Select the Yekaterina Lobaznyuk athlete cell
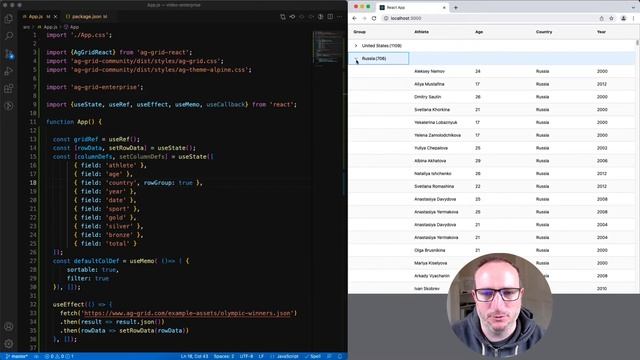 [x=436, y=122]
